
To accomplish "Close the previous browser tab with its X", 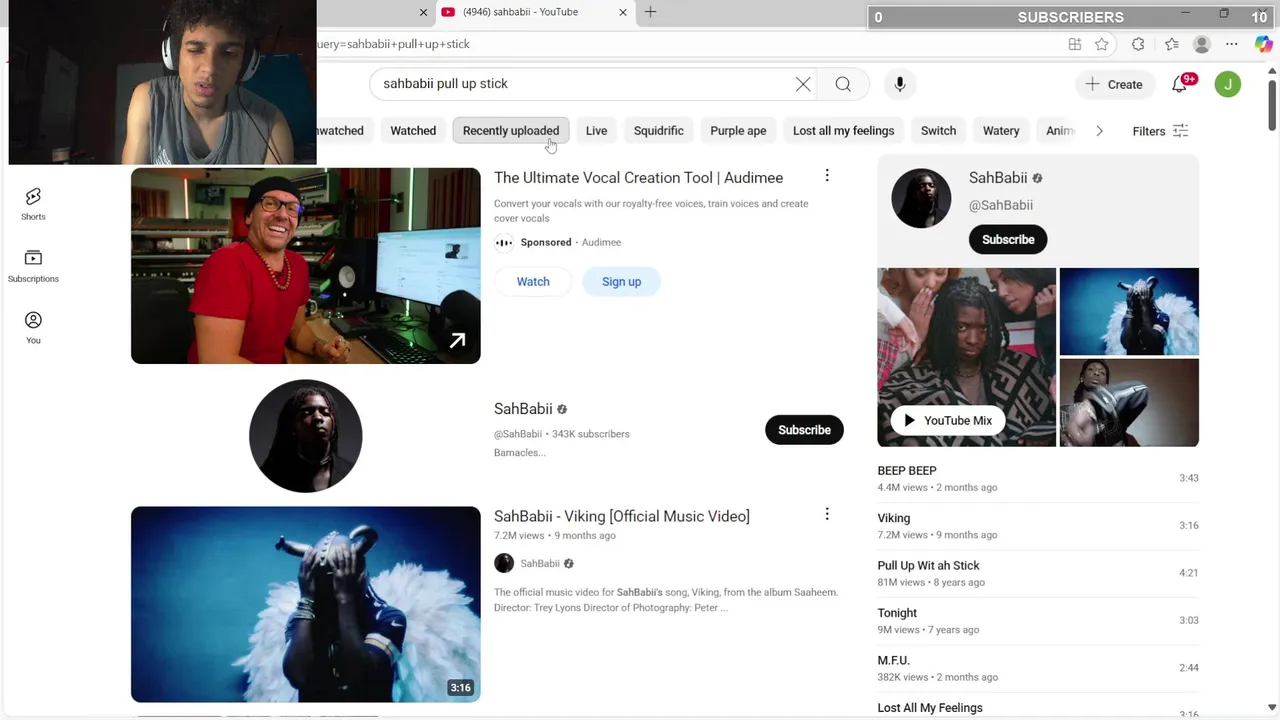I will pyautogui.click(x=423, y=12).
